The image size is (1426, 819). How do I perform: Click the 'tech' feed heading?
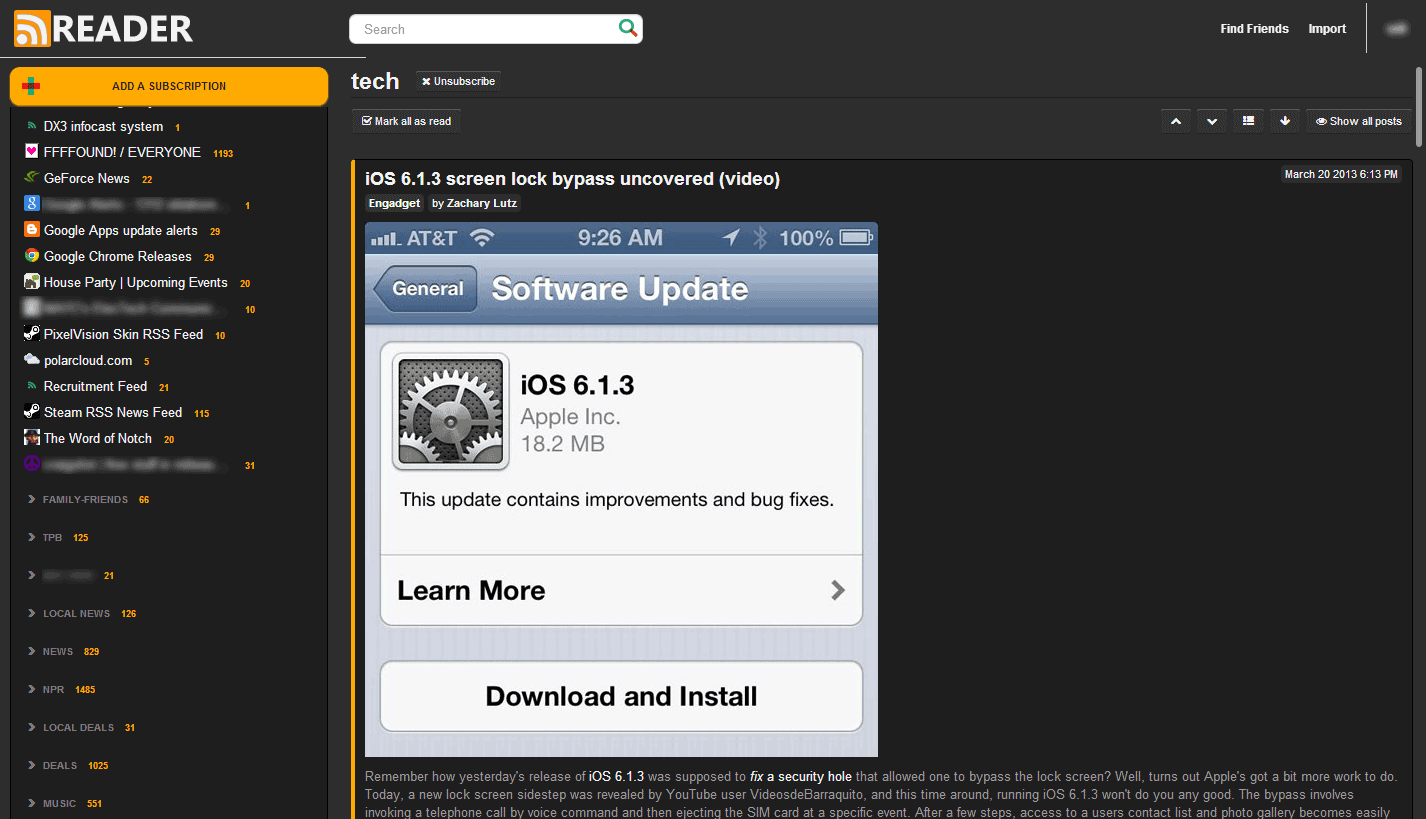coord(375,81)
